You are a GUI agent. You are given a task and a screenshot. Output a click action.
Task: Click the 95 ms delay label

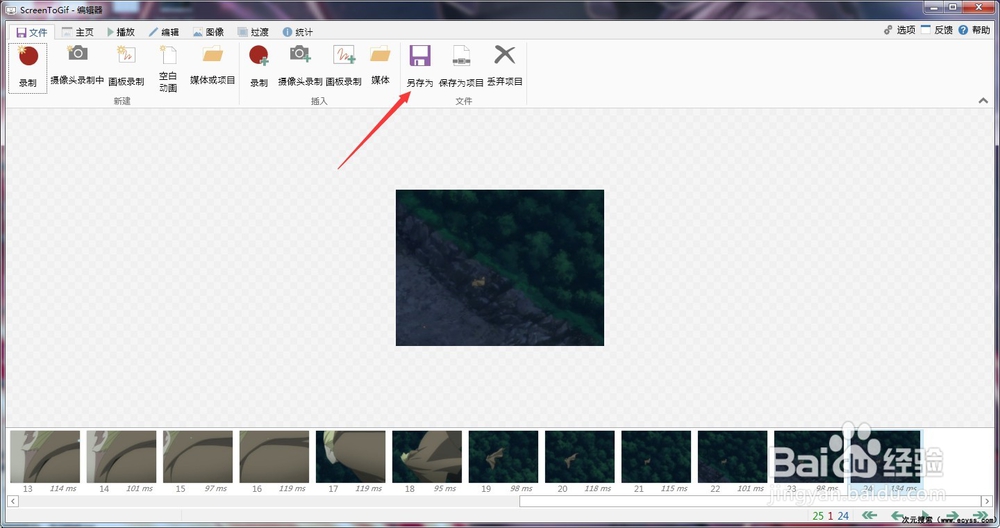pyautogui.click(x=445, y=488)
